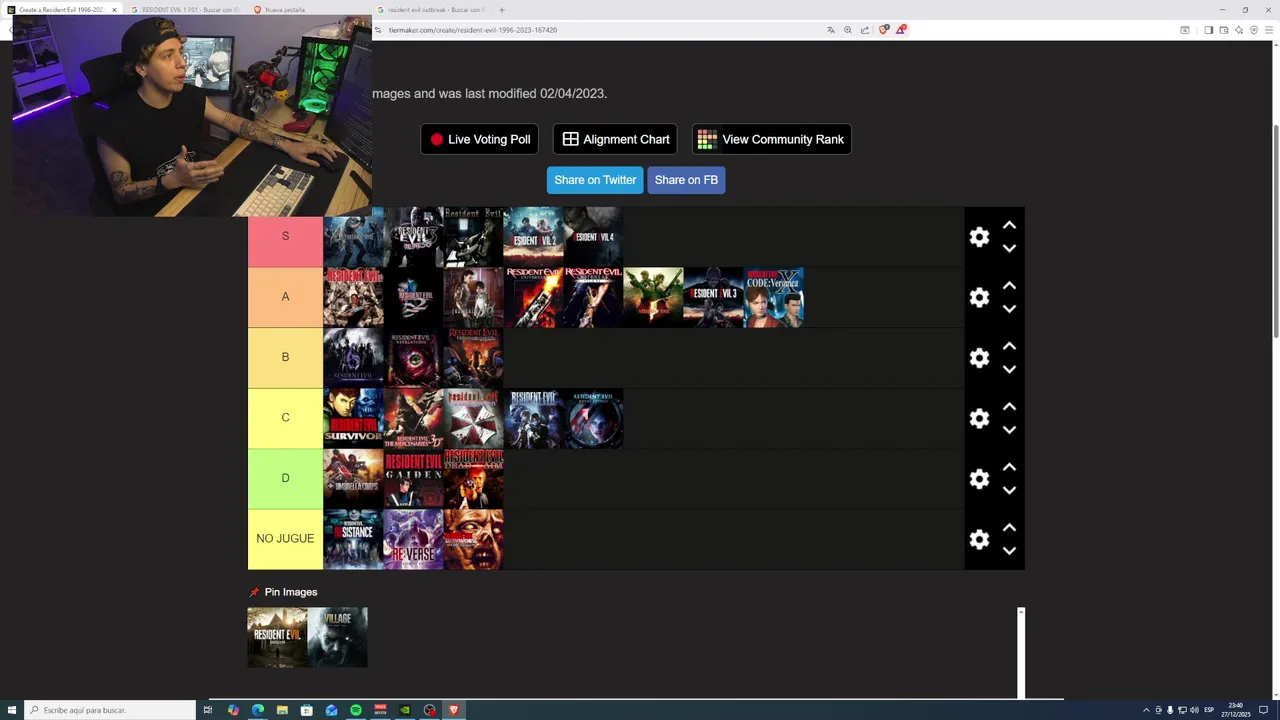Open Brave browser from the taskbar
This screenshot has height=720, width=1280.
pos(454,710)
